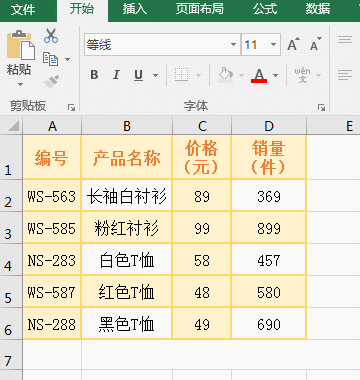This screenshot has width=360, height=380.
Task: Click the Copy icon
Action: point(51,59)
